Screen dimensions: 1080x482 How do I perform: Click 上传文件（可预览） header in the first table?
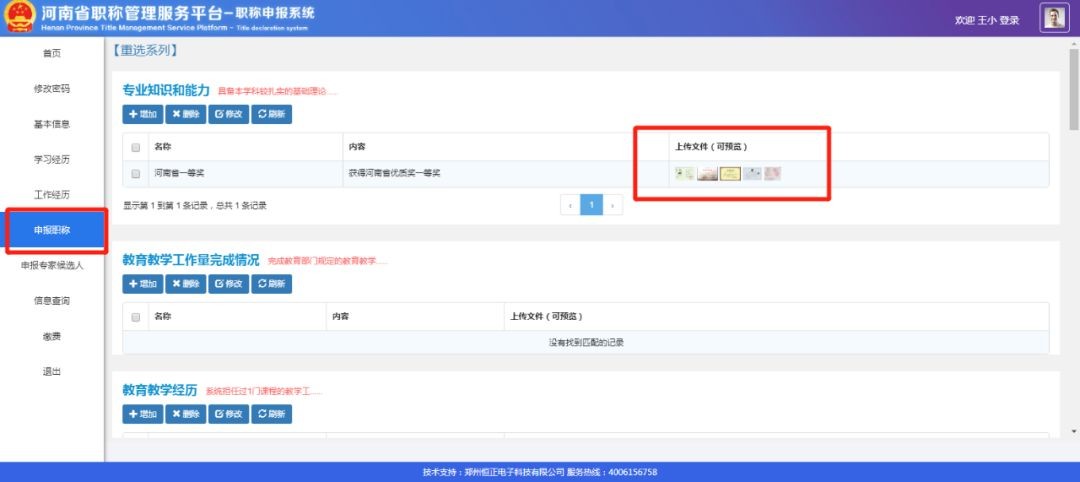pyautogui.click(x=712, y=147)
